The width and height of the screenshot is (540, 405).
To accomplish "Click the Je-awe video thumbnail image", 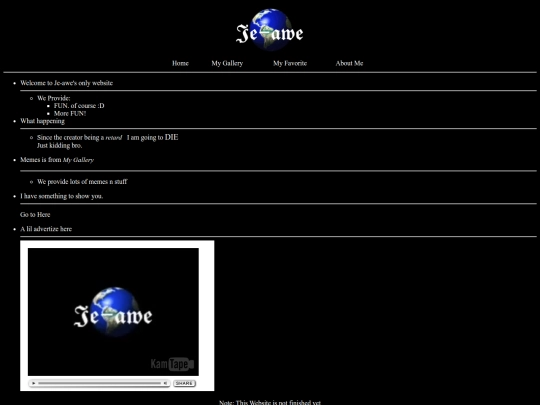I will coord(113,312).
